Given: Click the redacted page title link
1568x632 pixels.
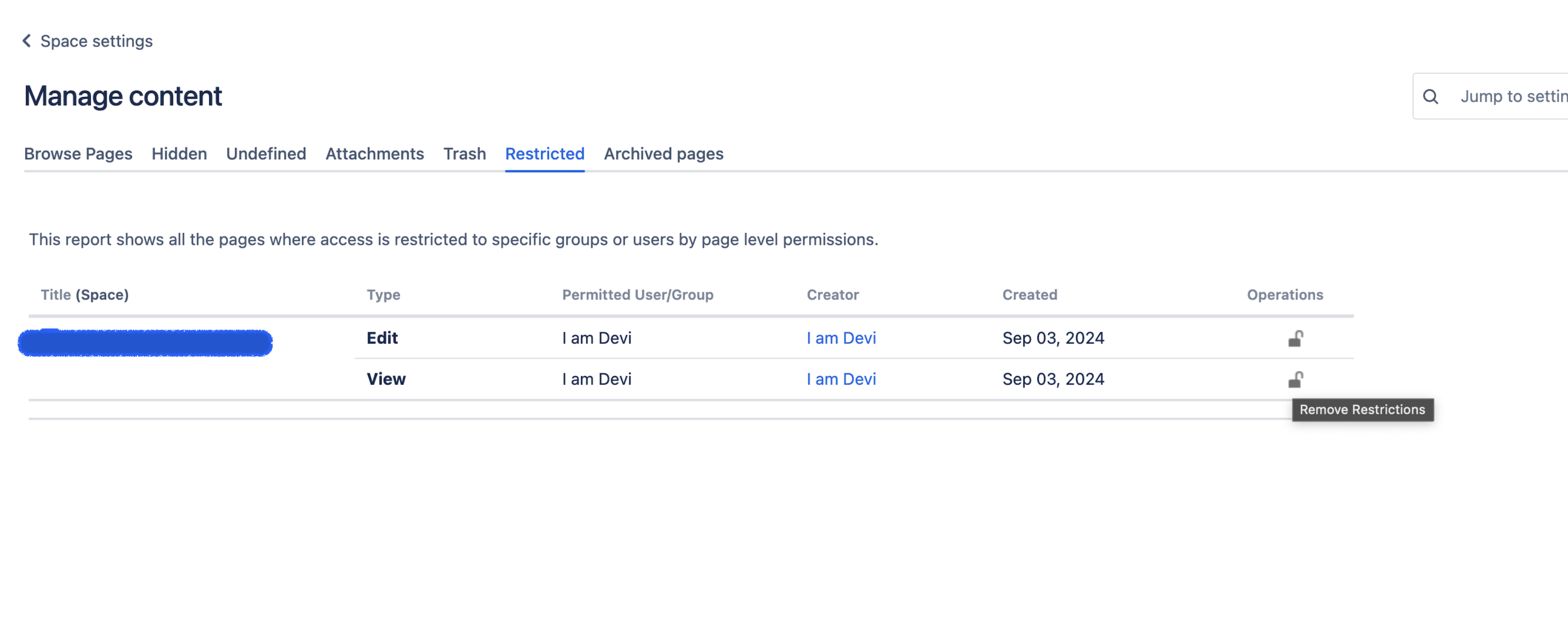Looking at the screenshot, I should coord(145,342).
